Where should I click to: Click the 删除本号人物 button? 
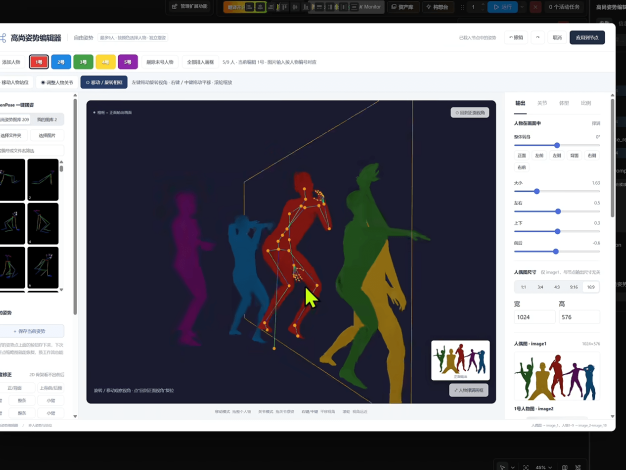(x=160, y=62)
